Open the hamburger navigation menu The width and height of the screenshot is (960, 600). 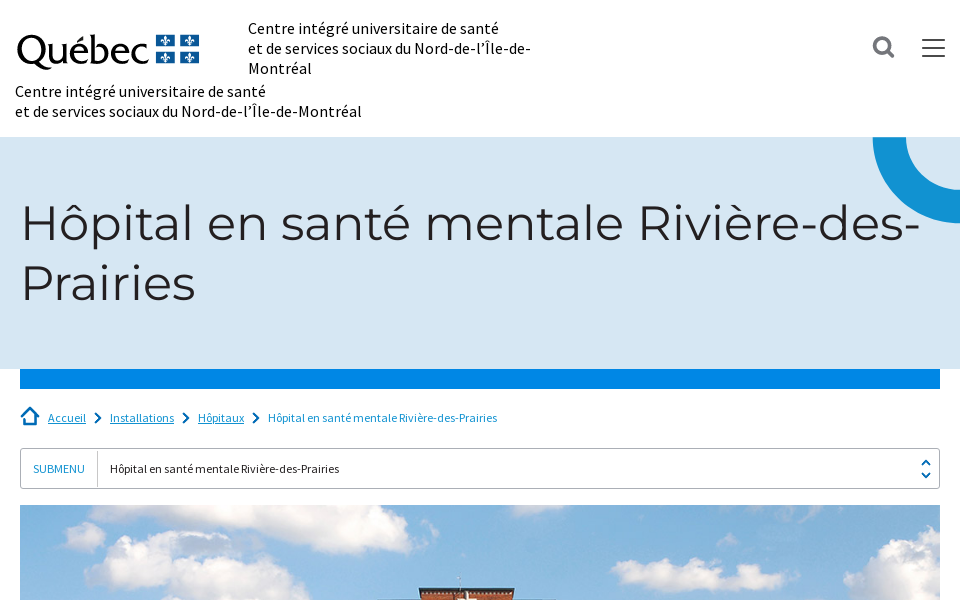933,47
